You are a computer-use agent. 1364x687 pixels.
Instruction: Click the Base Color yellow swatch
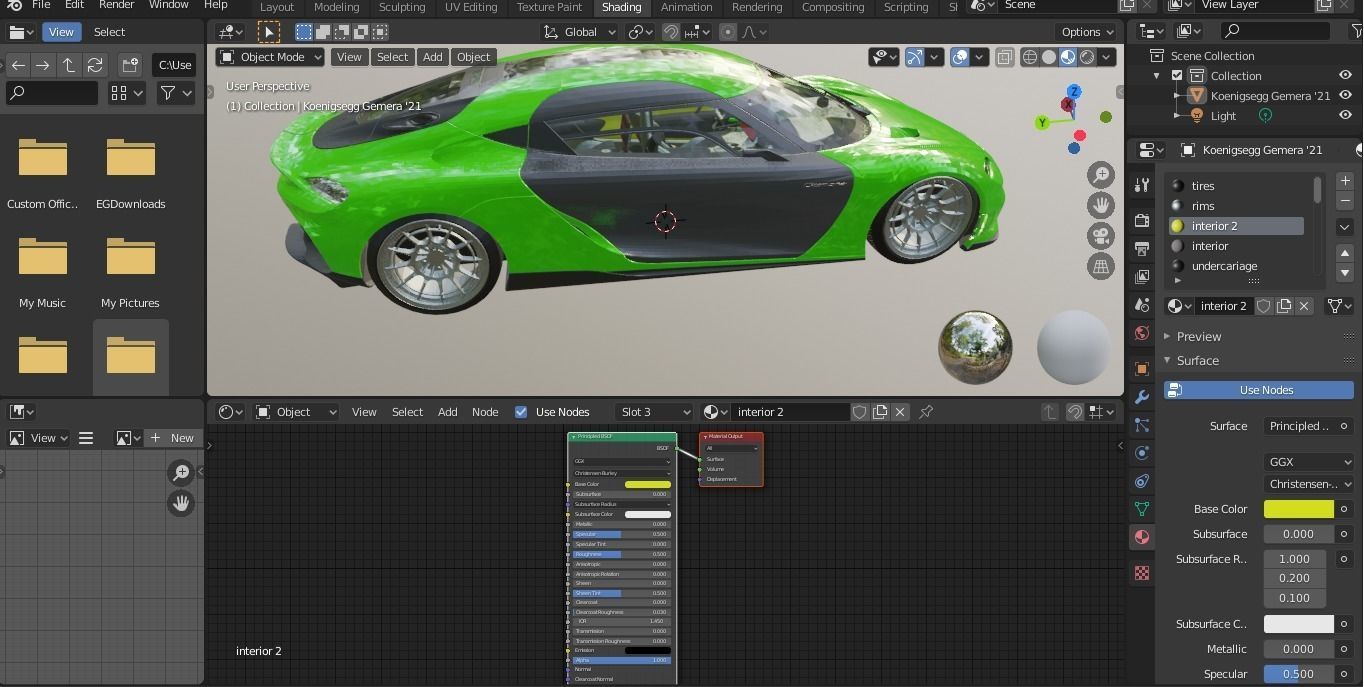click(1299, 509)
